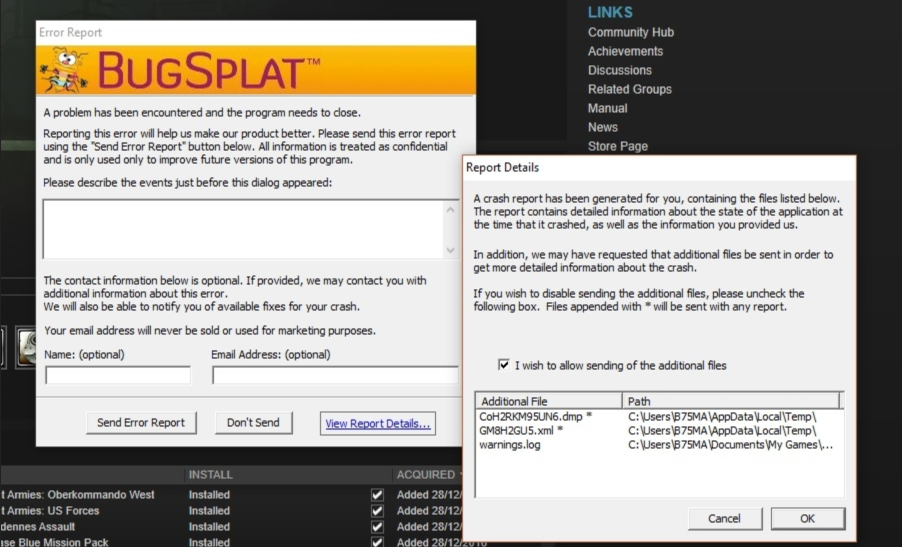This screenshot has width=902, height=547.
Task: Open Store Page link in Steam
Action: [617, 146]
